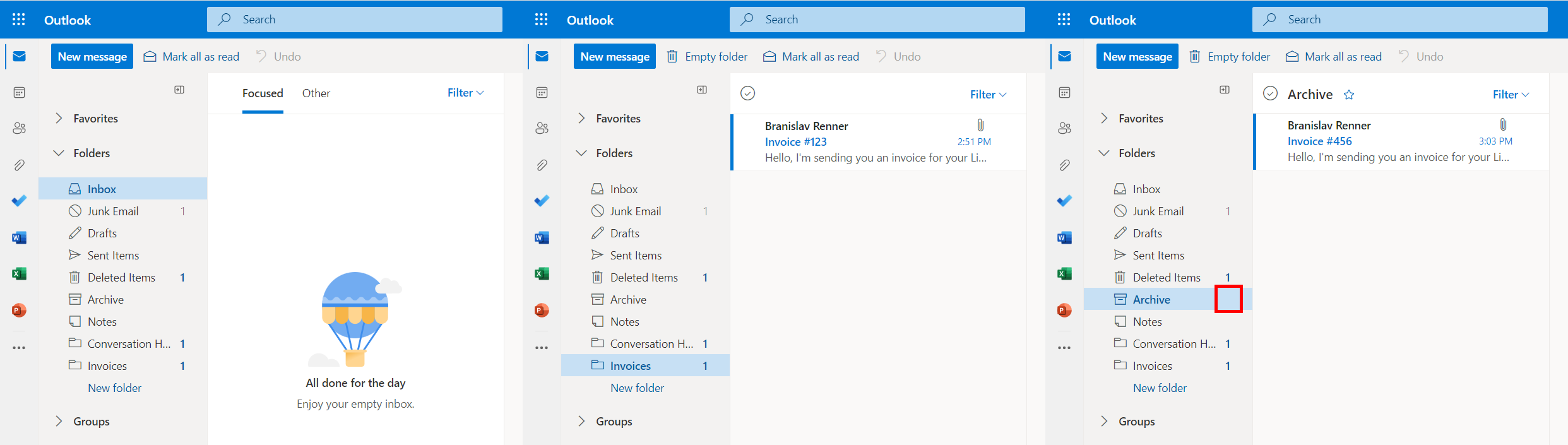Viewport: 1568px width, 445px height.
Task: Switch to the Other inbox tab
Action: pos(316,93)
